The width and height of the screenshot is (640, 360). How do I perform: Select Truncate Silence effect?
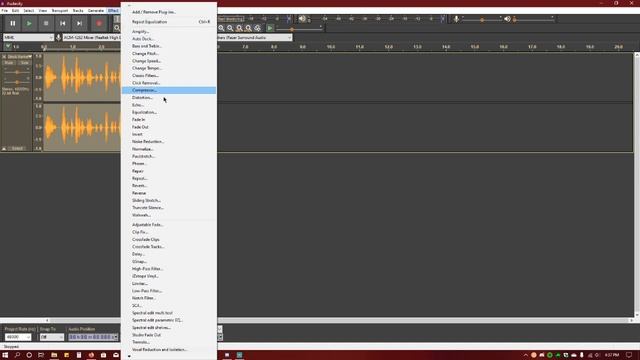pyautogui.click(x=169, y=208)
